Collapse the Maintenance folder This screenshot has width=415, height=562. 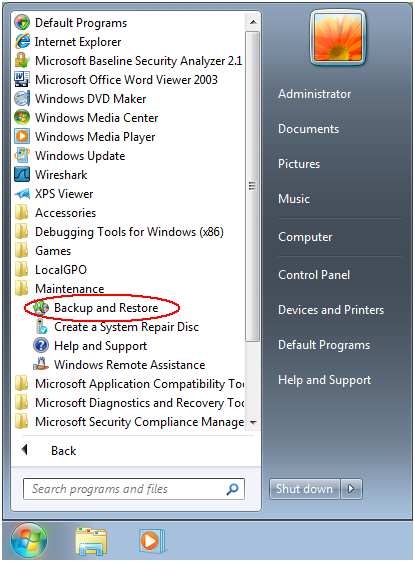70,289
